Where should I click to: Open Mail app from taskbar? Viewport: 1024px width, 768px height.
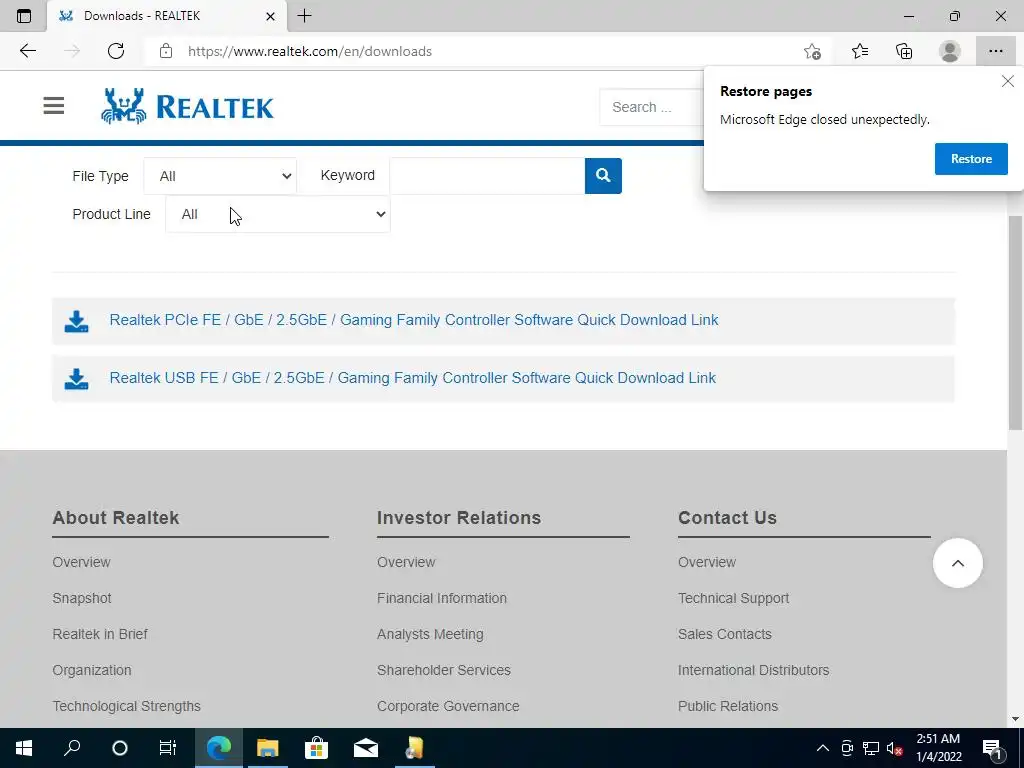coord(366,748)
